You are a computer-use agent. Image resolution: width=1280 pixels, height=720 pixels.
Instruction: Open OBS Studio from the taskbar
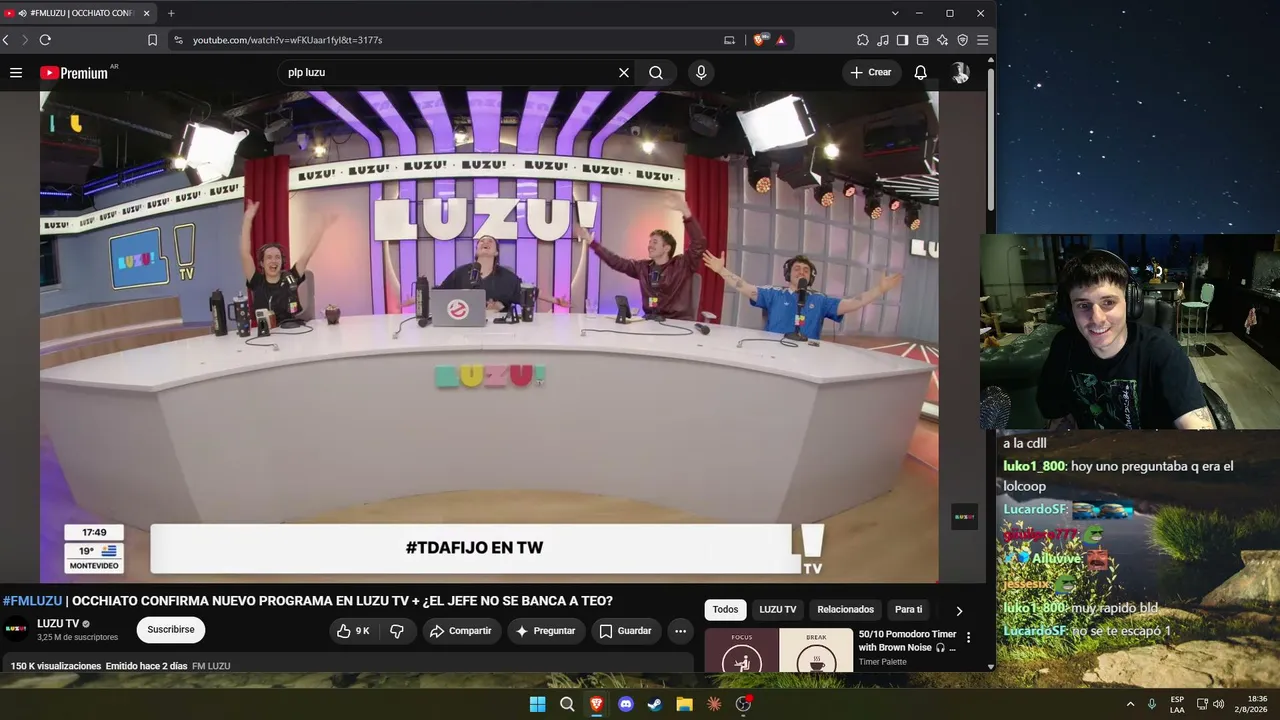click(x=743, y=704)
